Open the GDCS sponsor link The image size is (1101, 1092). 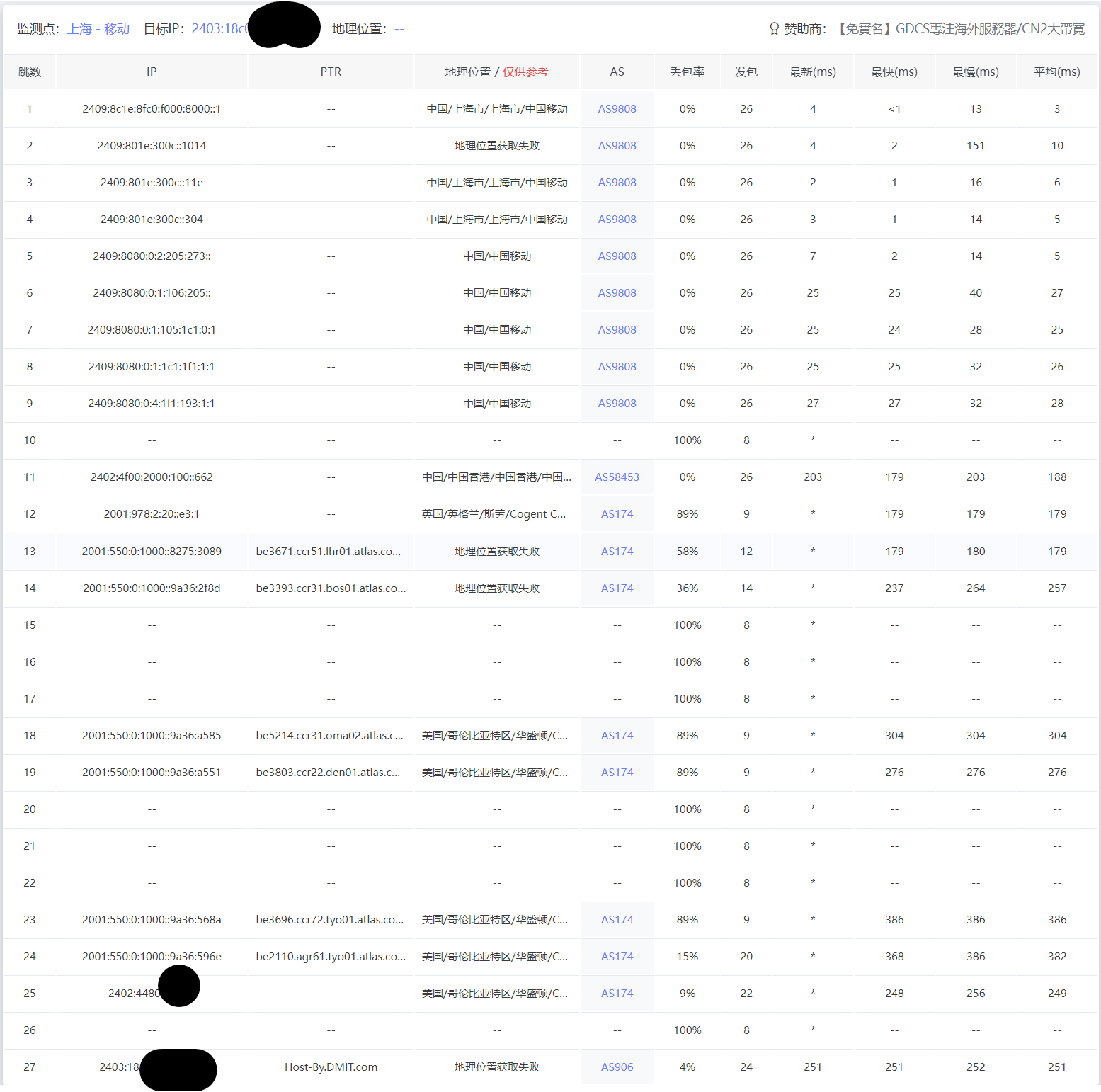pos(960,29)
